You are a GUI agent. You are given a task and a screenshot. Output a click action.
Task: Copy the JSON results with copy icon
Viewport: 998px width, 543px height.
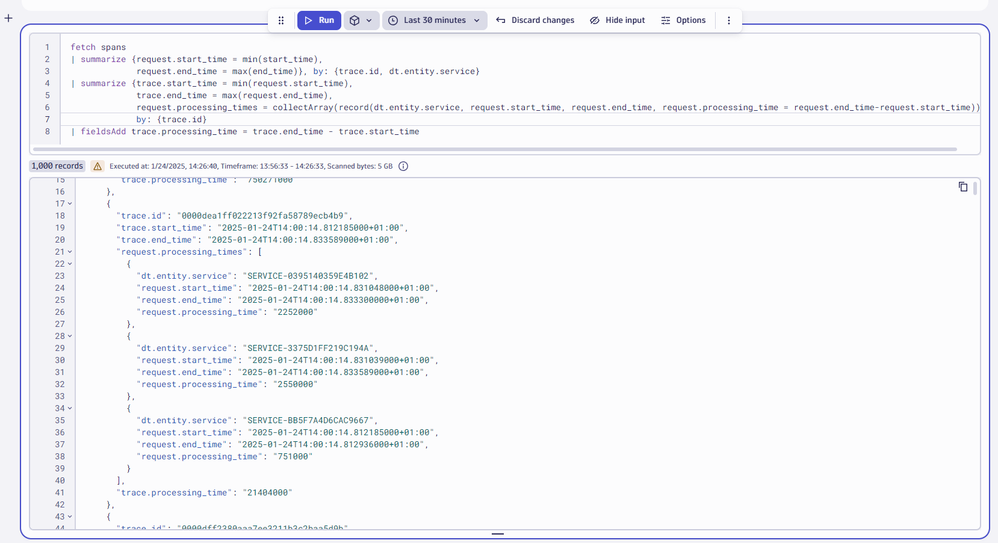962,187
